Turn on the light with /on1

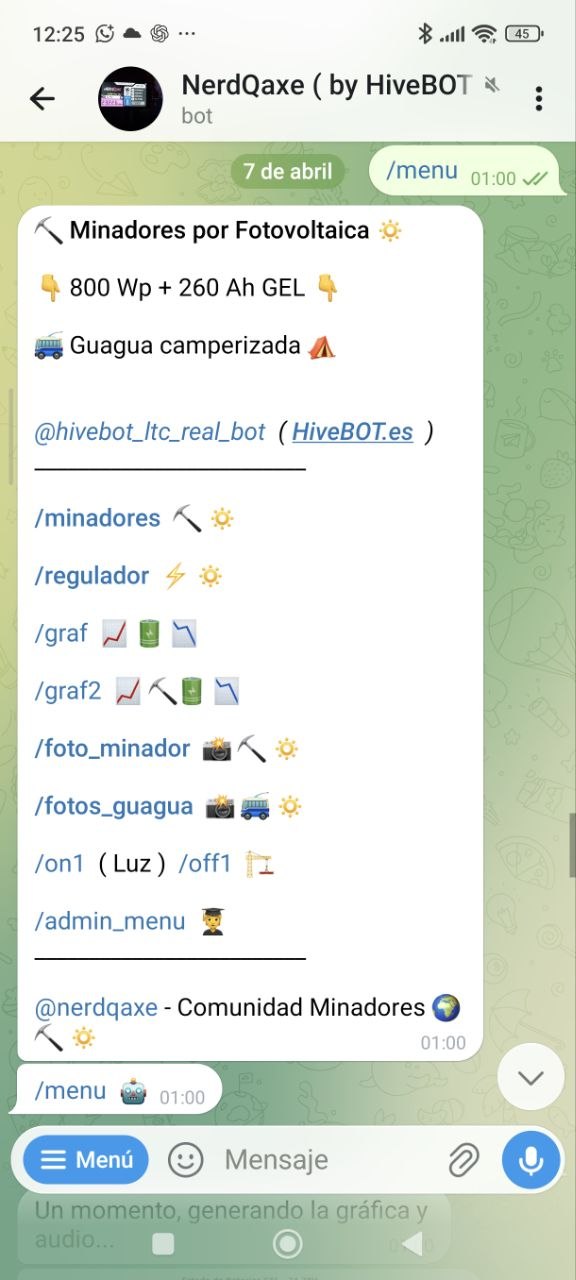tap(60, 864)
